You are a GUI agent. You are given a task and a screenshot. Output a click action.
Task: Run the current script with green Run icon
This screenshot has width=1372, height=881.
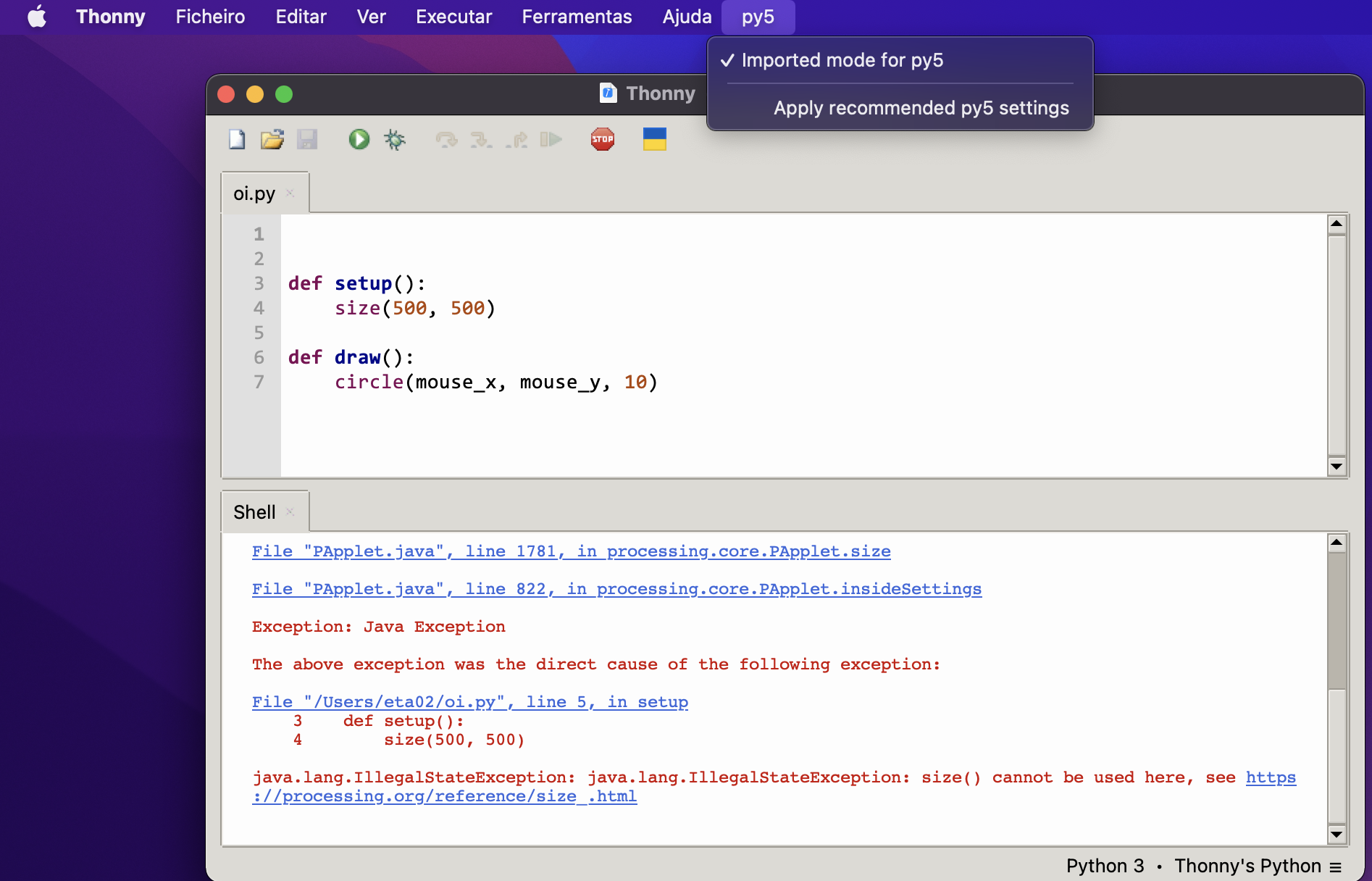[359, 139]
